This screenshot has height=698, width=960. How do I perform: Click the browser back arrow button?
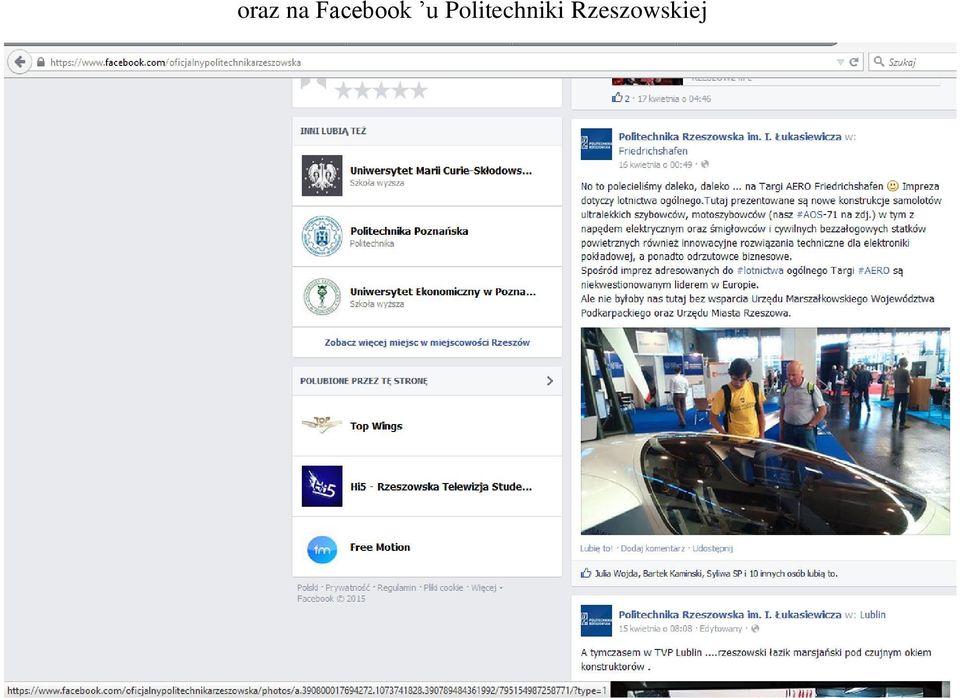click(20, 62)
